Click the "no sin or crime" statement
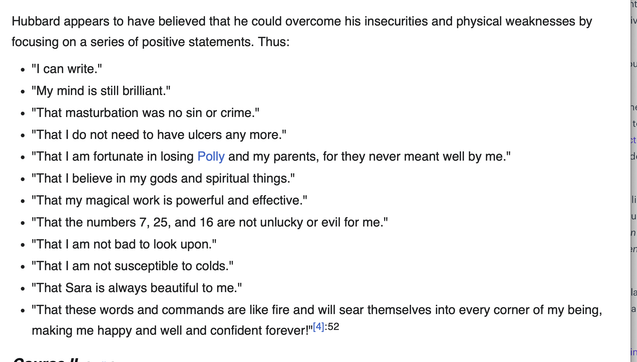The width and height of the screenshot is (637, 362). click(145, 113)
